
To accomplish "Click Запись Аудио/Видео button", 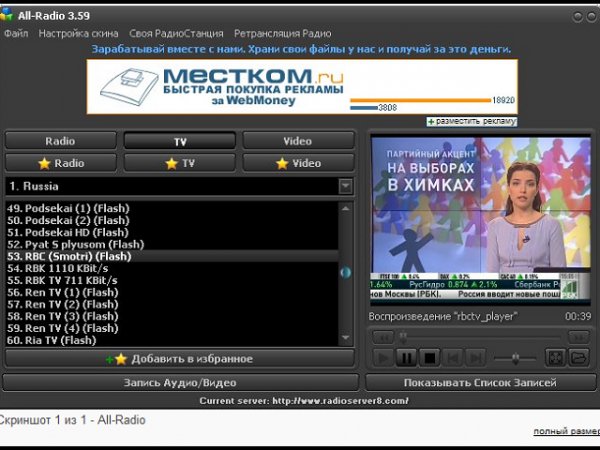I will pos(180,383).
